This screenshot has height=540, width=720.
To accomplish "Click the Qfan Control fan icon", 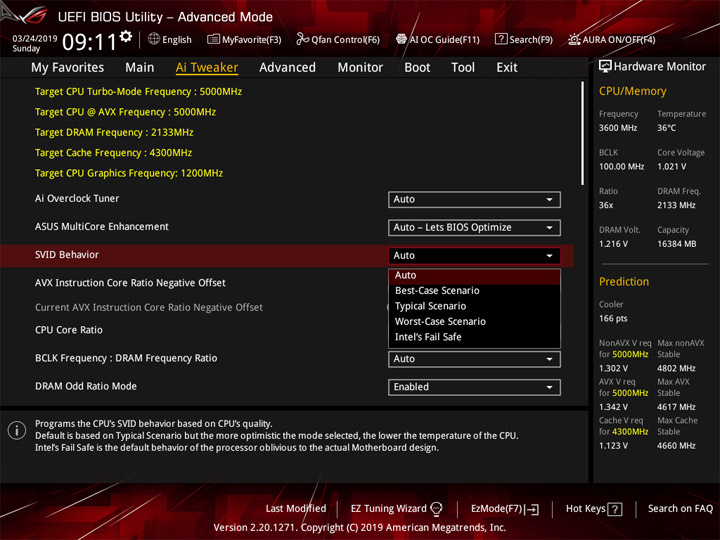I will pos(302,39).
